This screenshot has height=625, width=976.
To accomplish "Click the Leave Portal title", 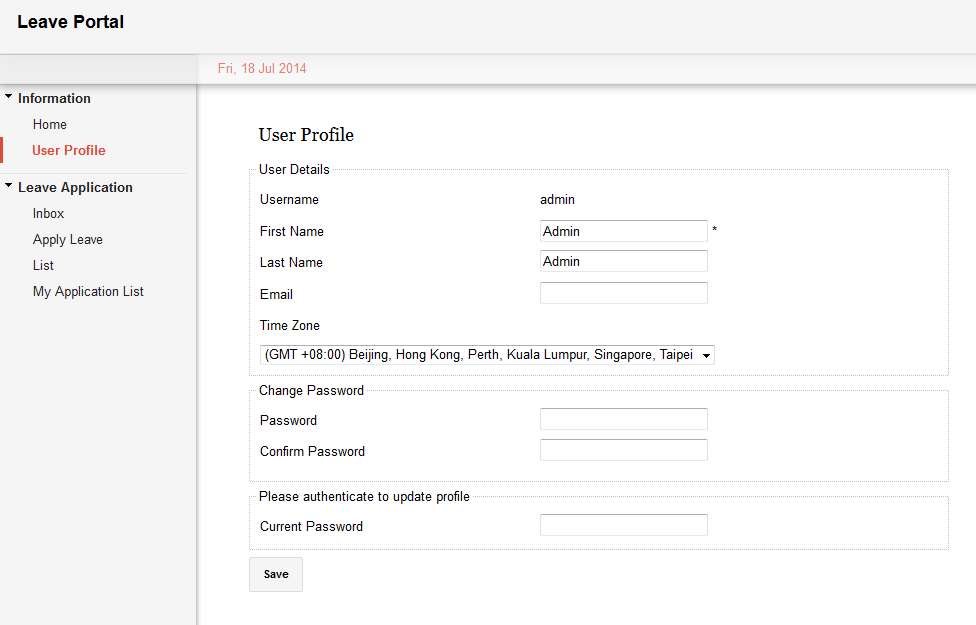I will coord(71,22).
